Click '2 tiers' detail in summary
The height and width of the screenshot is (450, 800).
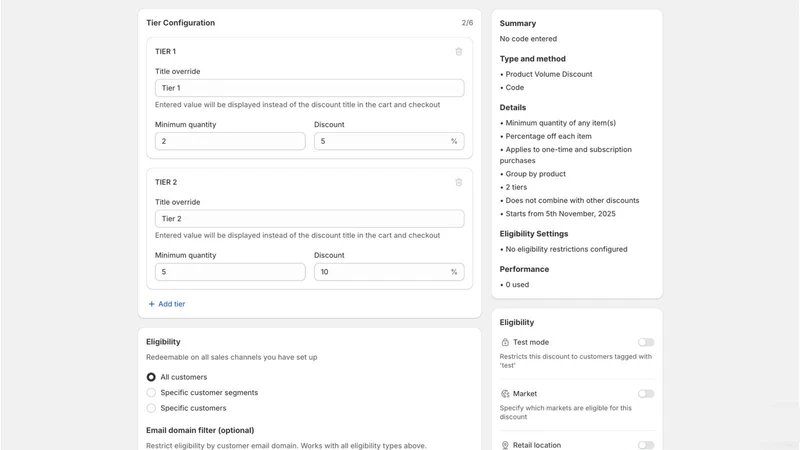(516, 187)
